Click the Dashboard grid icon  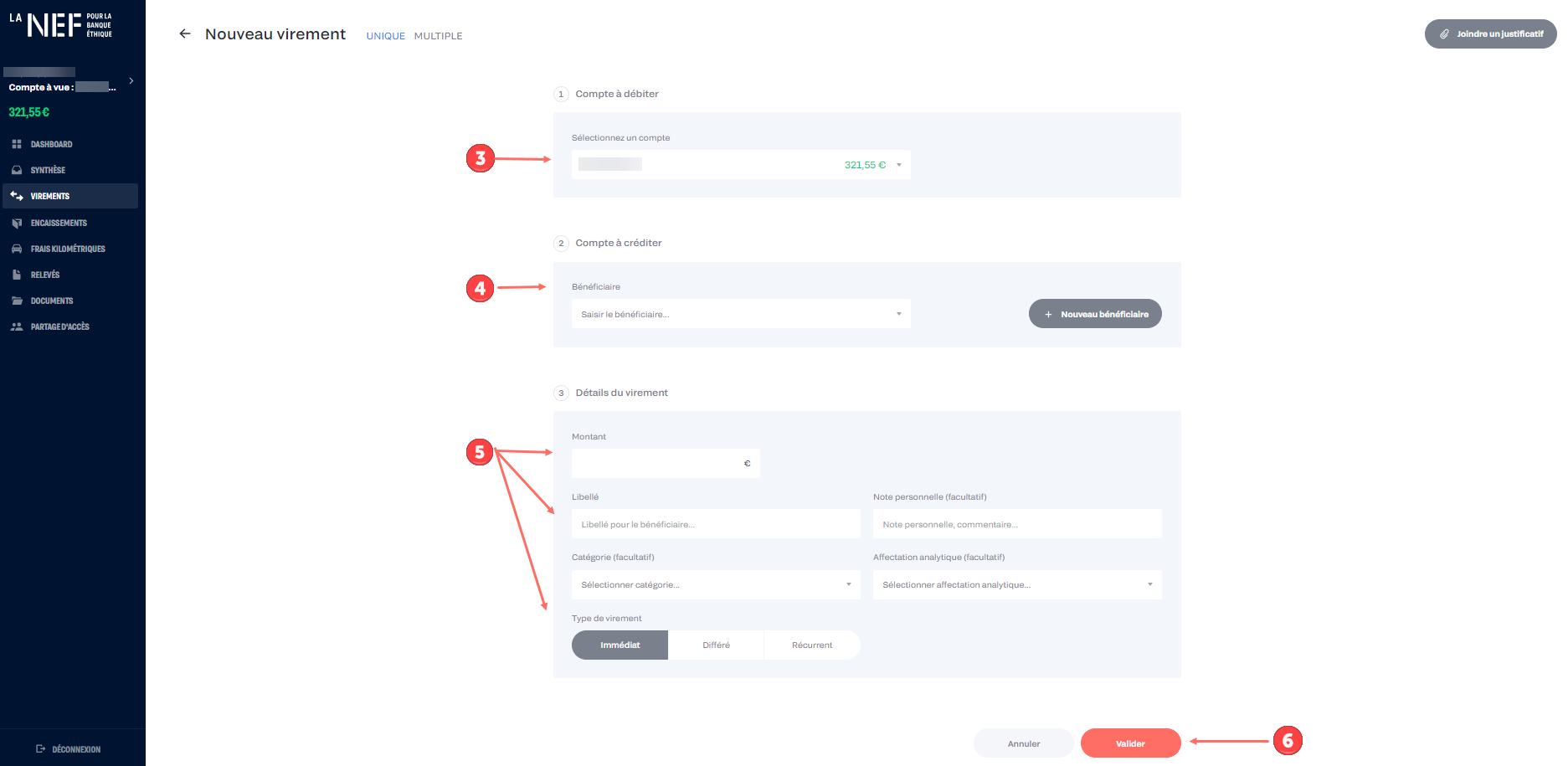17,144
